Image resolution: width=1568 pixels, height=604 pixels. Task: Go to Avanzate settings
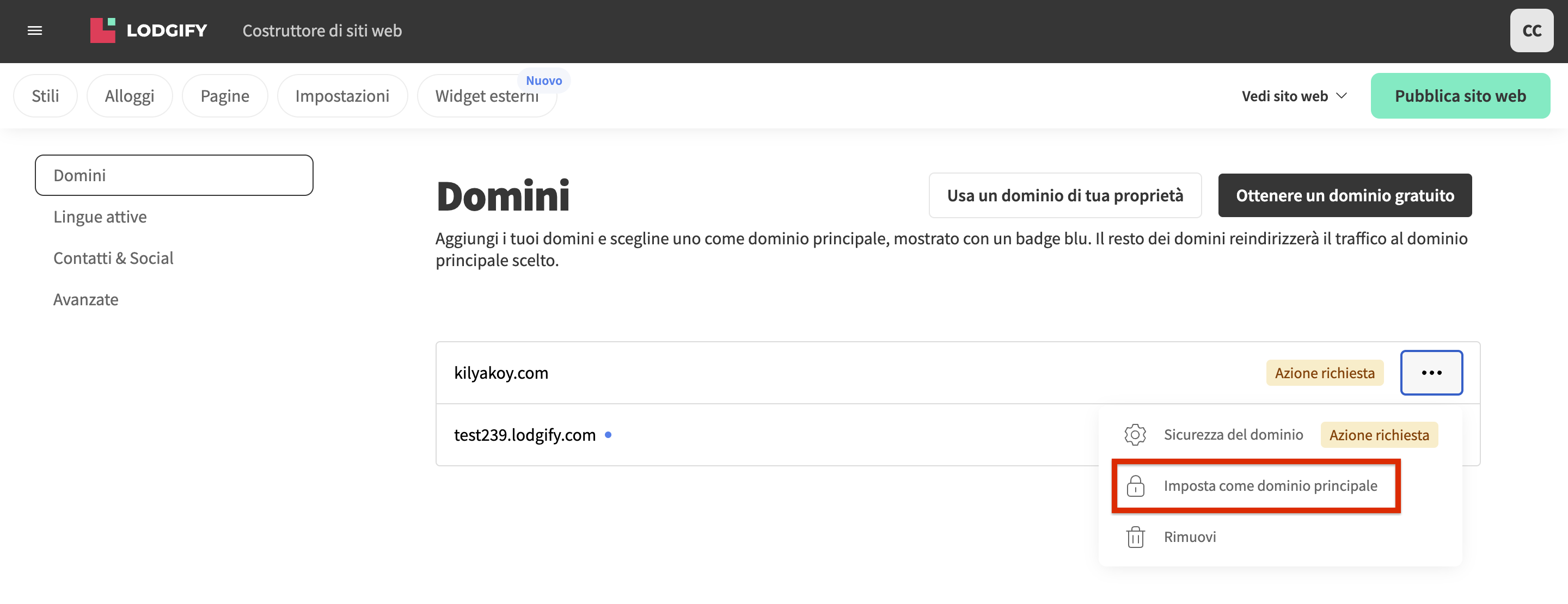tap(86, 299)
